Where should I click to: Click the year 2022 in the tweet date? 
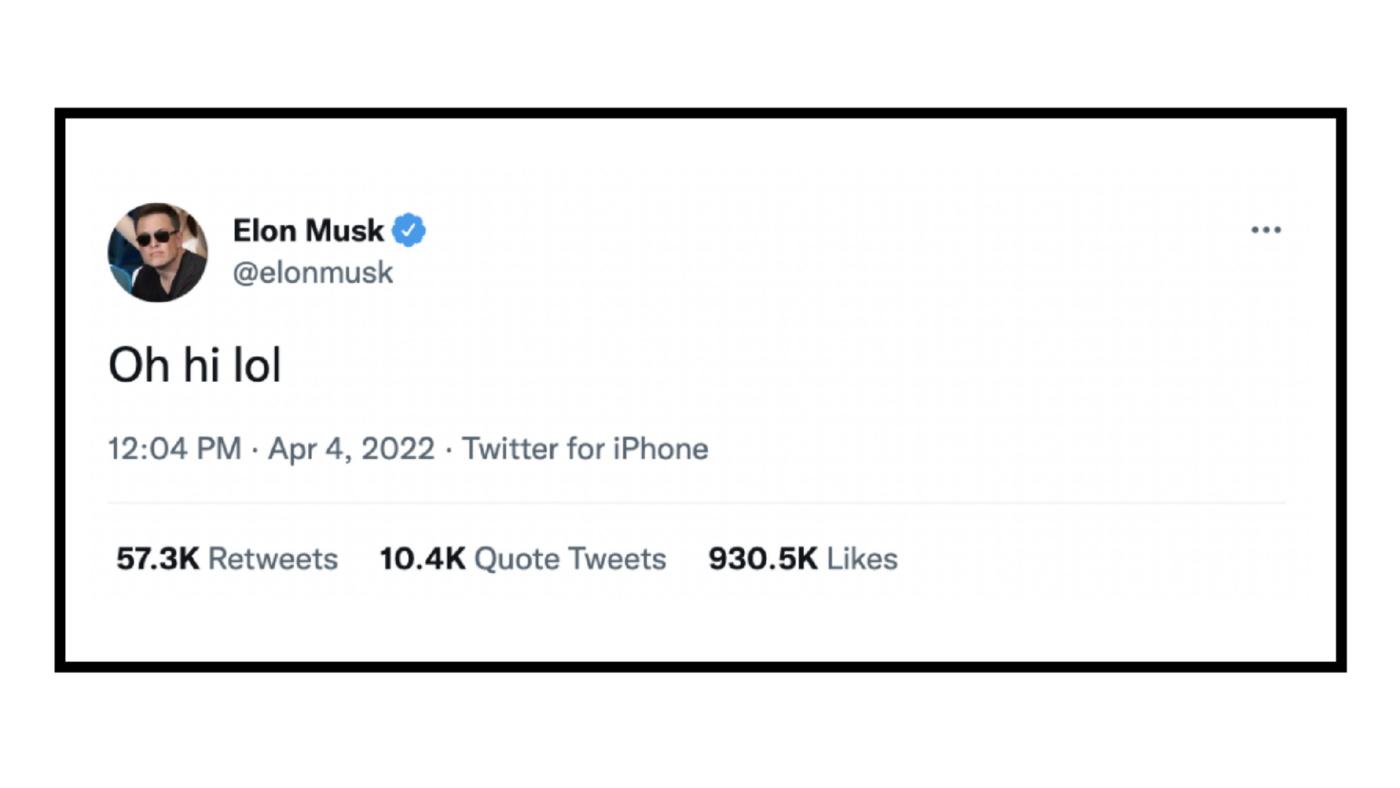click(x=398, y=449)
